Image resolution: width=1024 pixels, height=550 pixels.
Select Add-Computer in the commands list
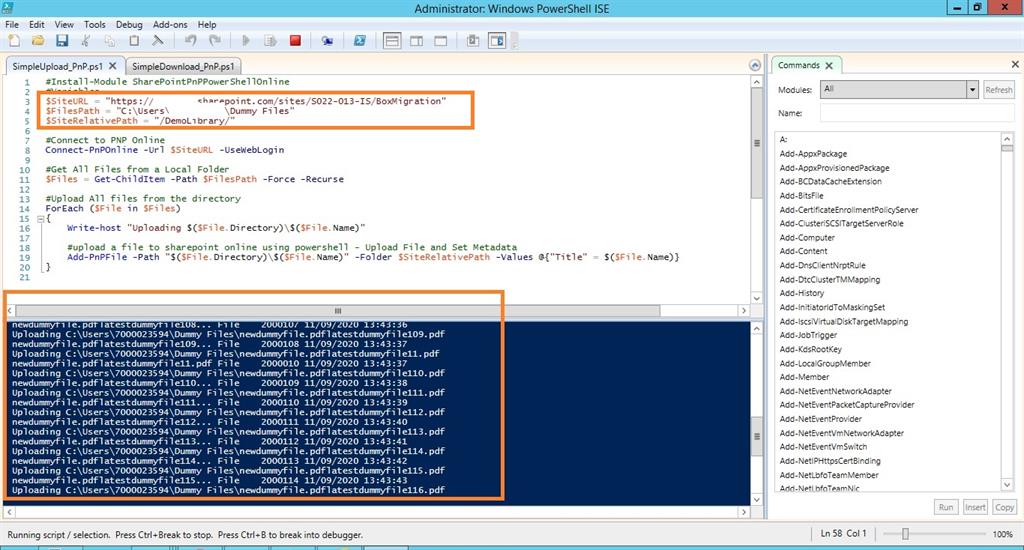807,238
